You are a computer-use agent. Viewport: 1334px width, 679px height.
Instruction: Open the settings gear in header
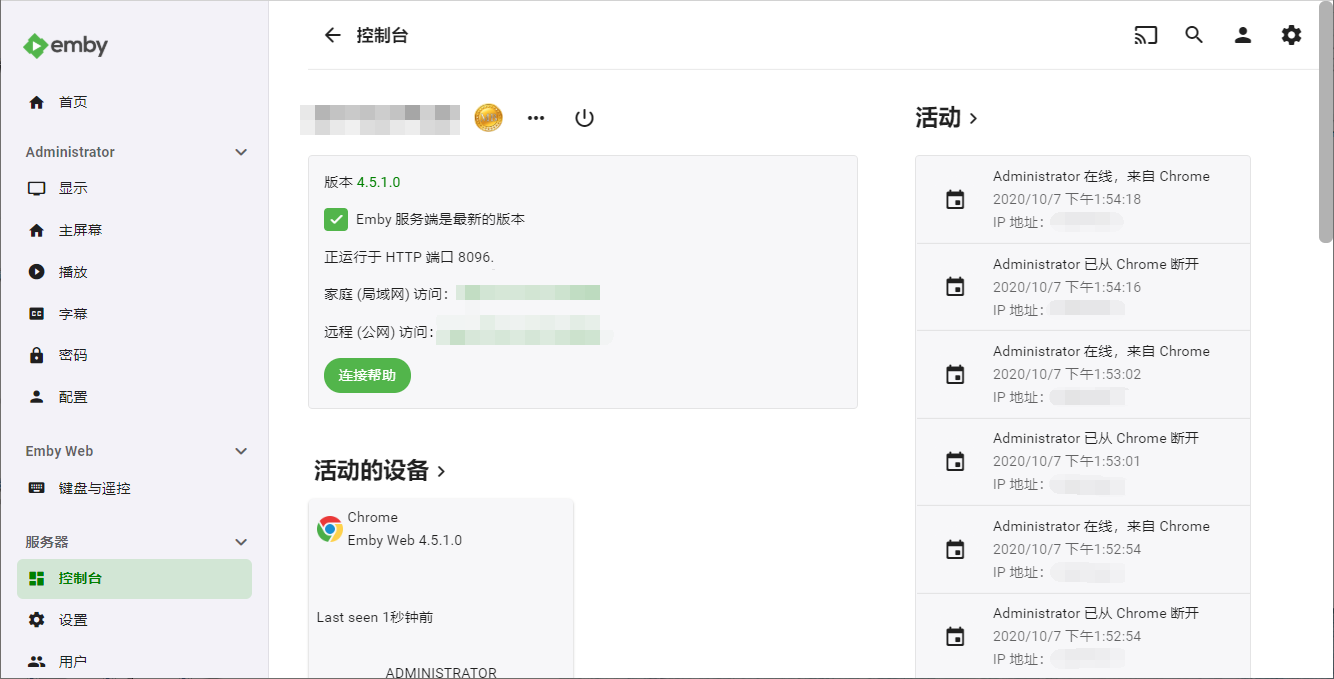coord(1292,35)
